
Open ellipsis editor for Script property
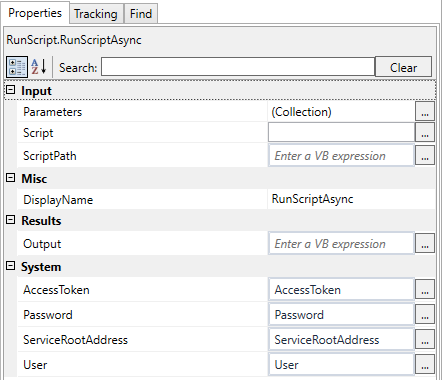[425, 132]
